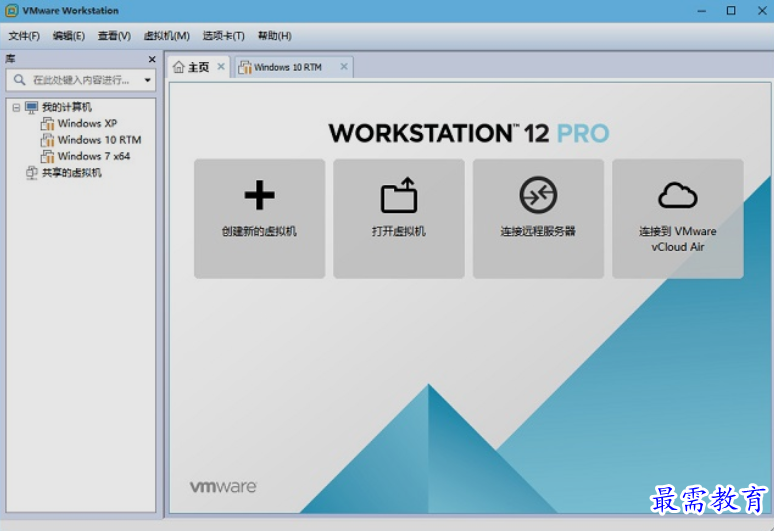Click the home icon on the 主页 tab
This screenshot has width=774, height=531.
179,67
